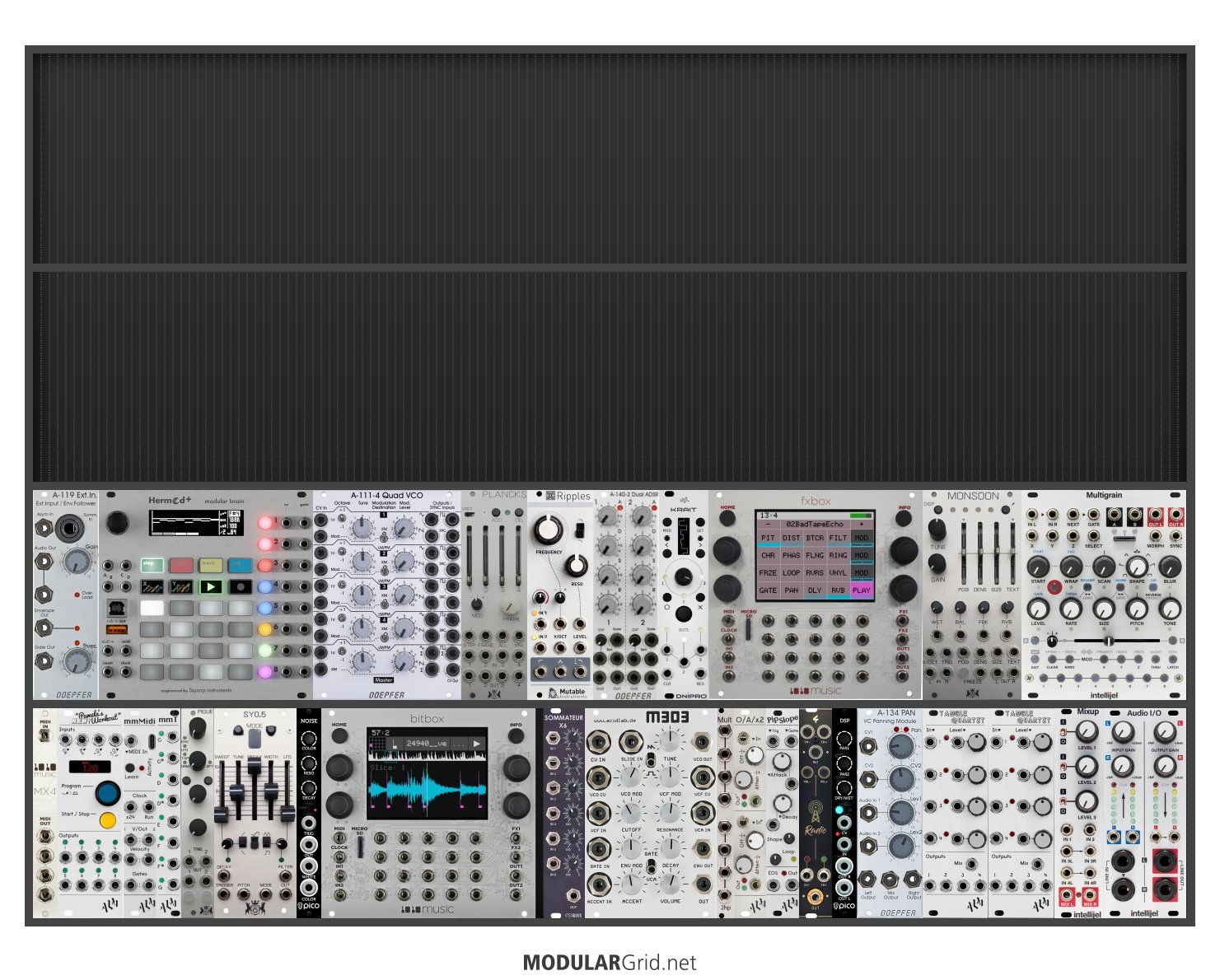Click the Multigrain SHAPE knob
1220x980 pixels.
[x=1137, y=567]
